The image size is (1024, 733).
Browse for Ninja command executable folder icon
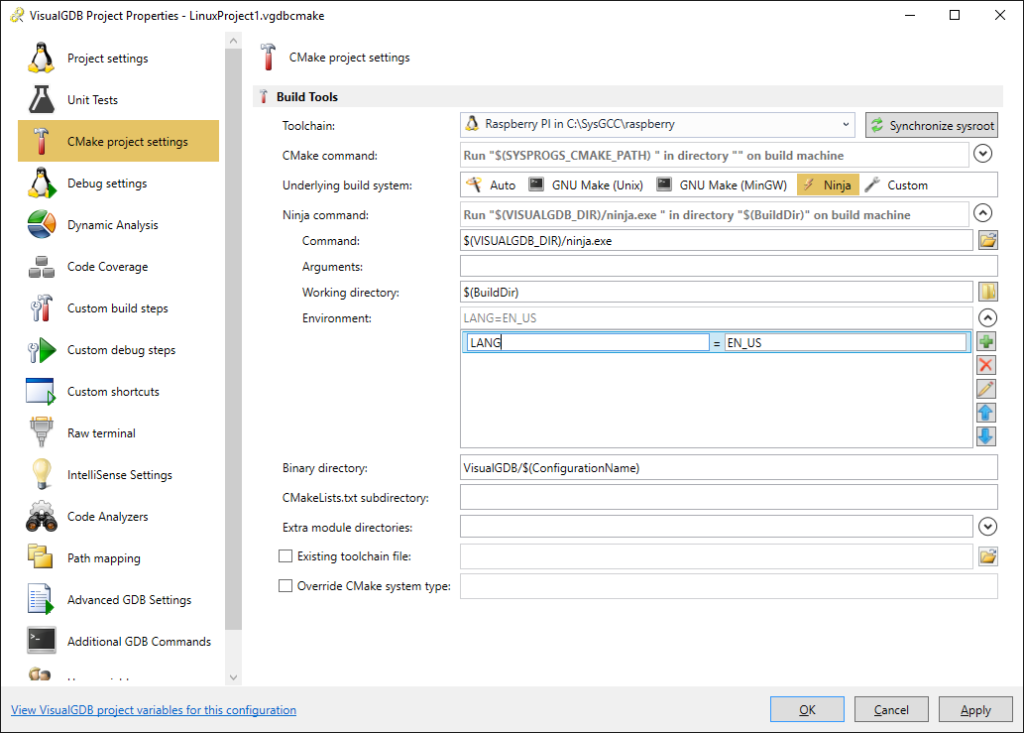[988, 240]
